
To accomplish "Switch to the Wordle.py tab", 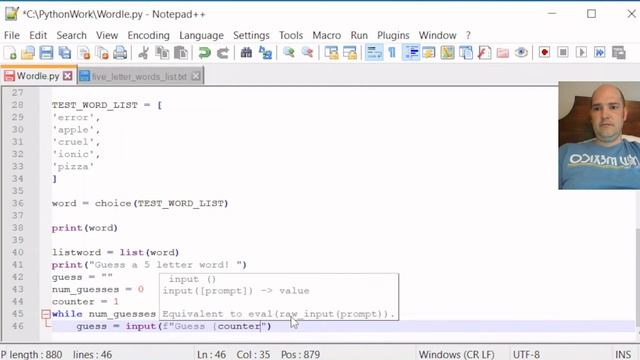I will [38, 76].
